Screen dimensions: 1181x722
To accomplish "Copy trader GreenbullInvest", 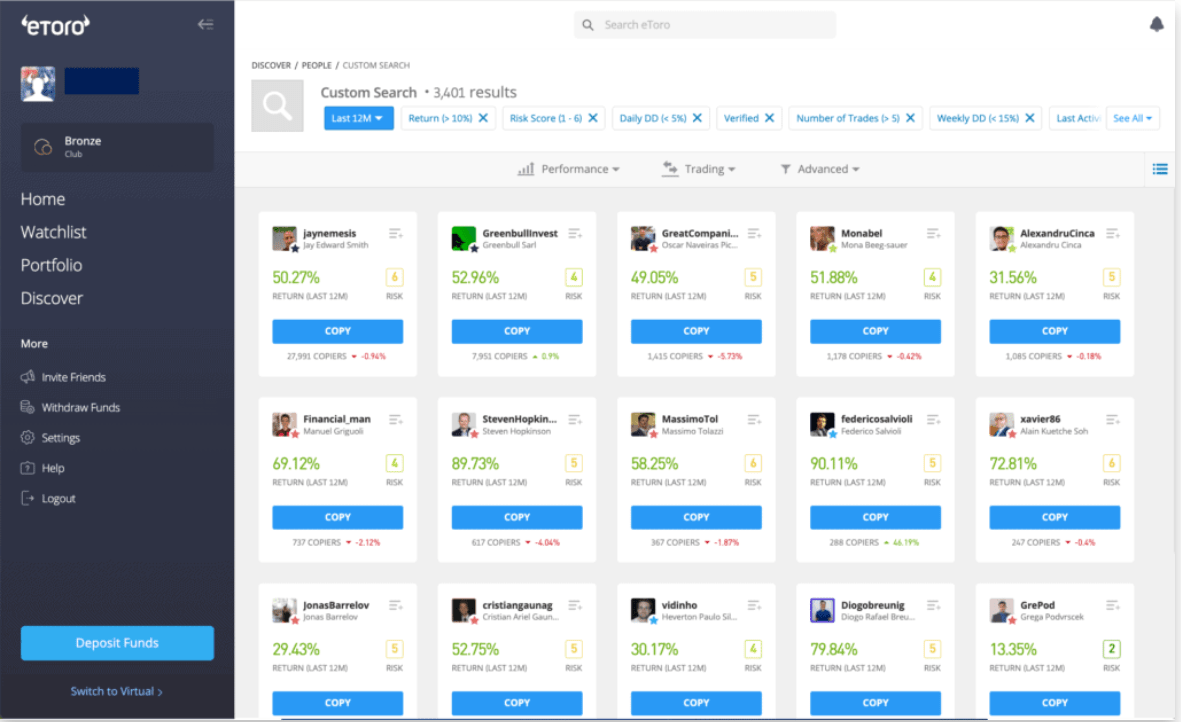I will coord(516,331).
